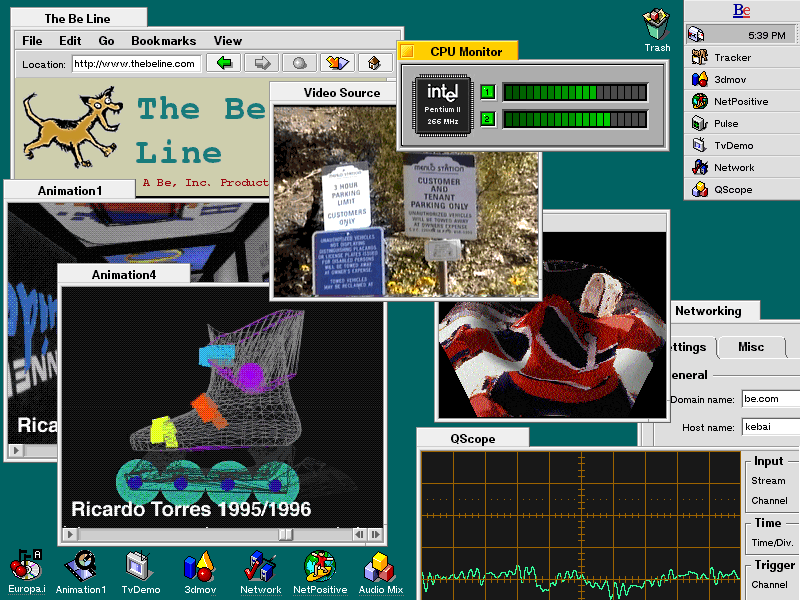This screenshot has height=600, width=800.
Task: Click the tray icon beside the clock
Action: pos(696,35)
